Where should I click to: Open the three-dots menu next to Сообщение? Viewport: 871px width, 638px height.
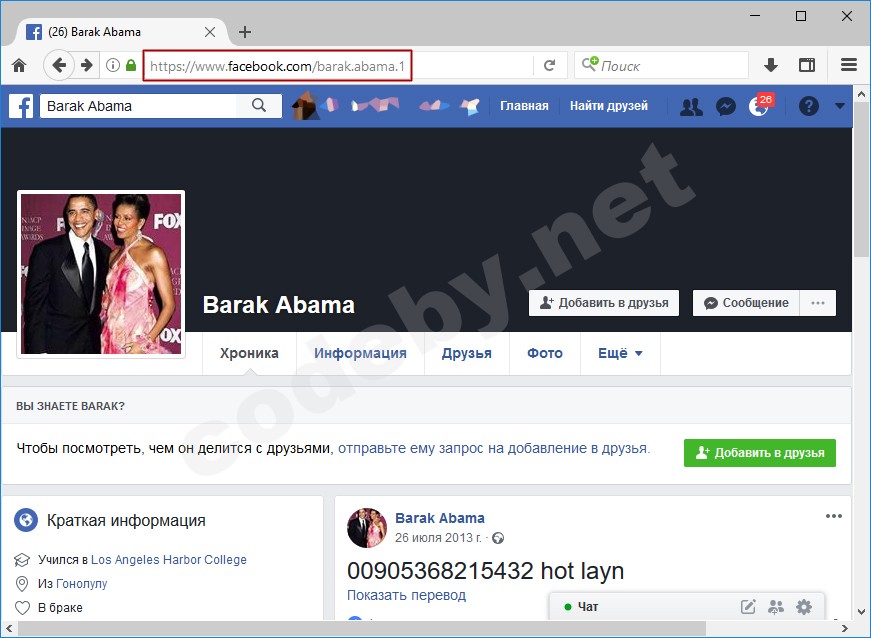tap(818, 303)
